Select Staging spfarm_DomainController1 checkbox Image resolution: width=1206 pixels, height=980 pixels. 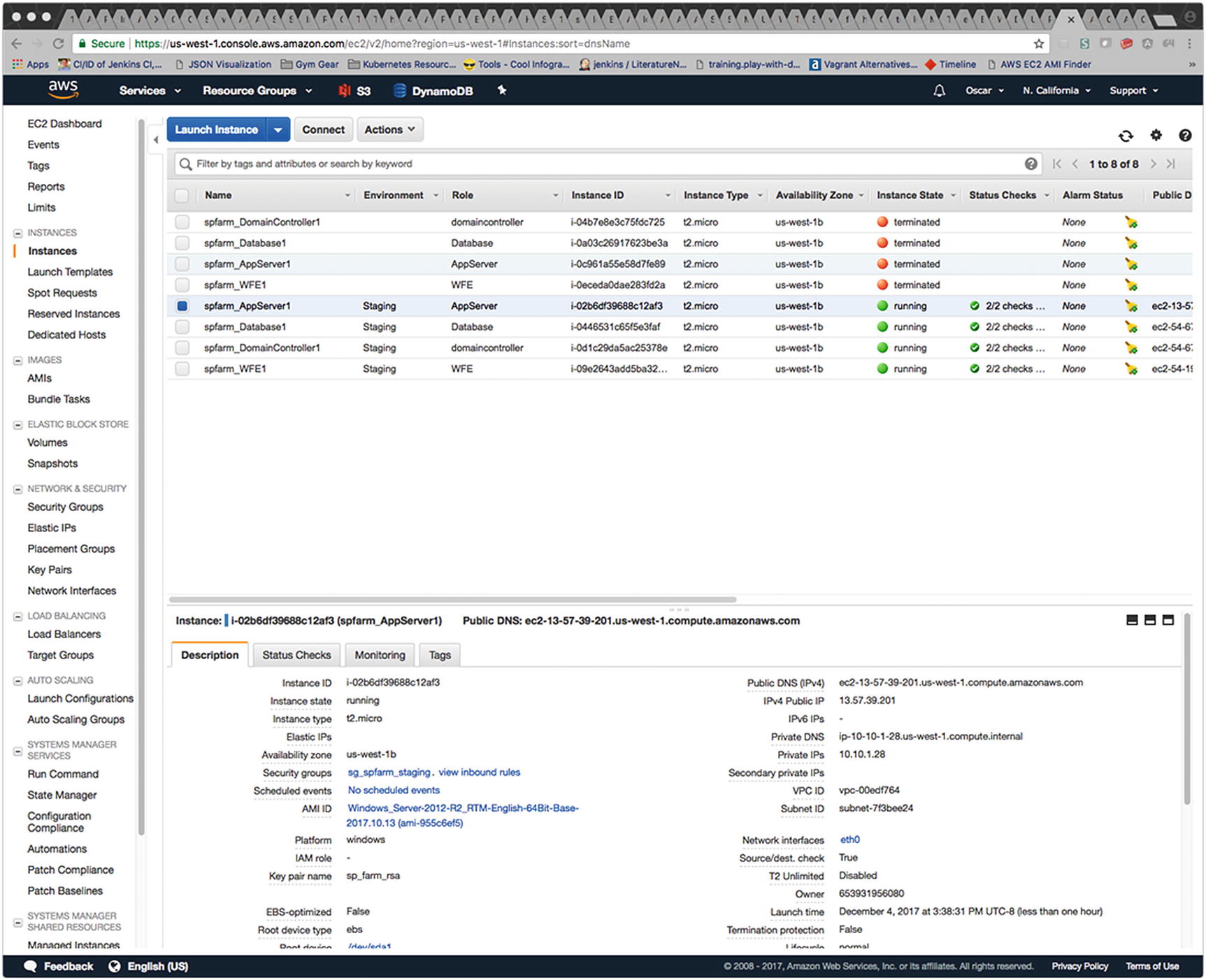click(x=182, y=348)
